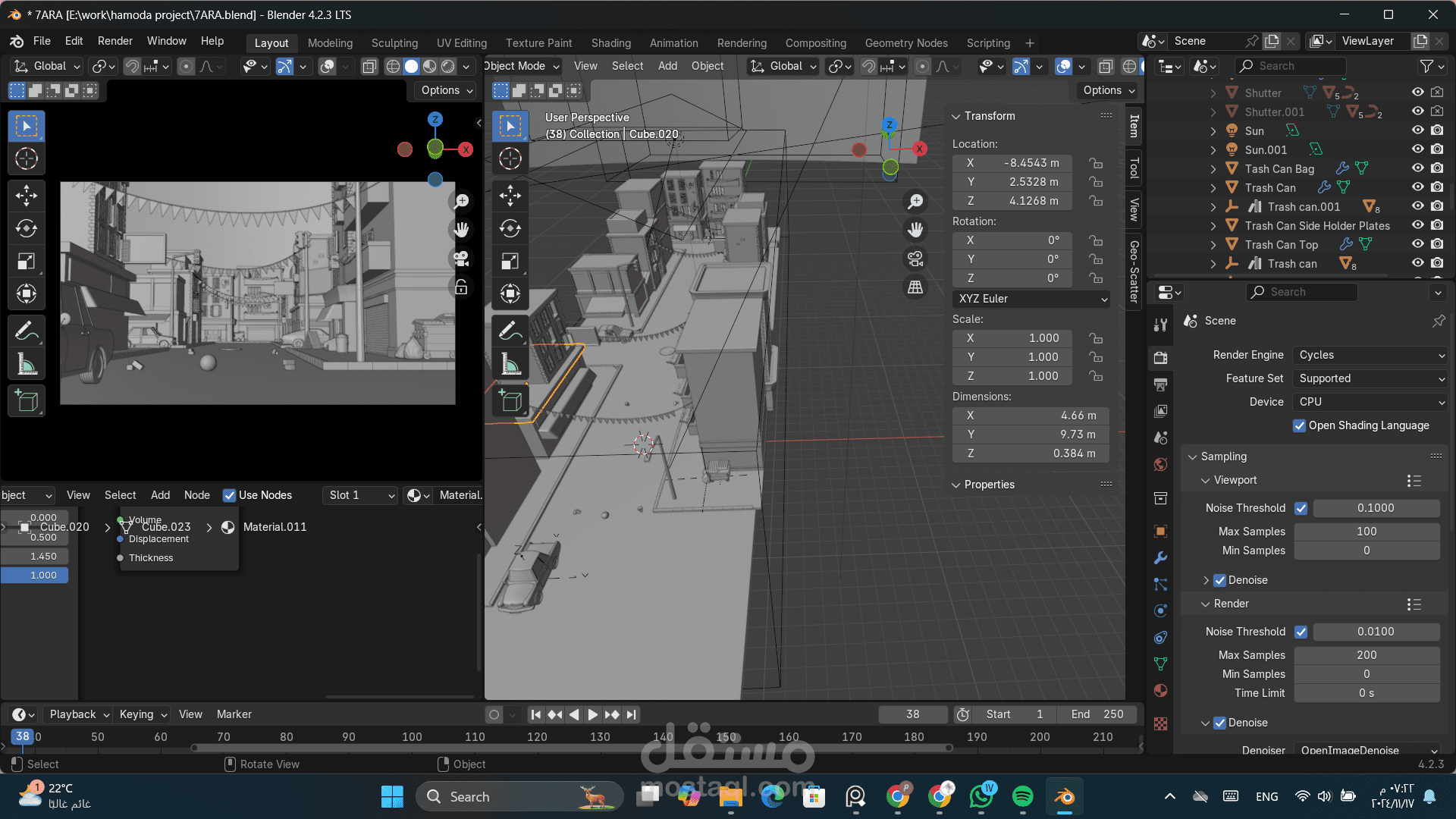The image size is (1456, 819).
Task: Click the Max Samples 200 render field
Action: (x=1366, y=655)
